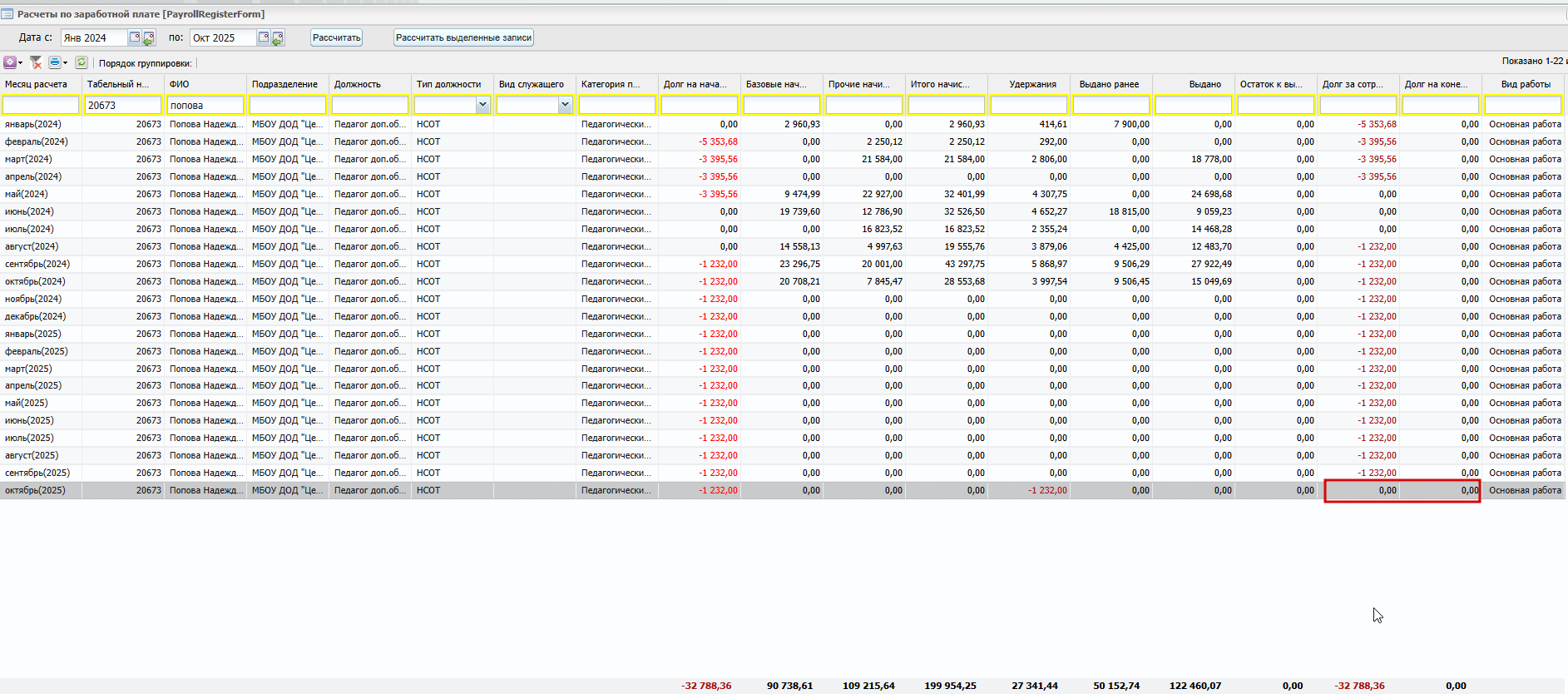Open the dropdown arrow beside the printer icon

coord(65,63)
